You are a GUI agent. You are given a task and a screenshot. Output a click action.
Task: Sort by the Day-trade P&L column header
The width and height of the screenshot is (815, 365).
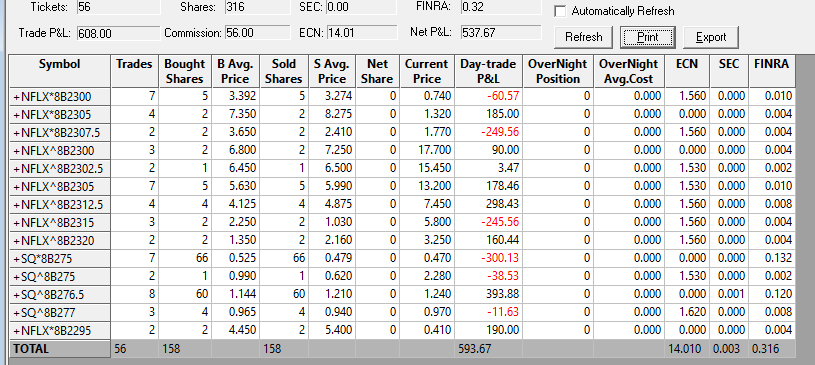(x=488, y=71)
